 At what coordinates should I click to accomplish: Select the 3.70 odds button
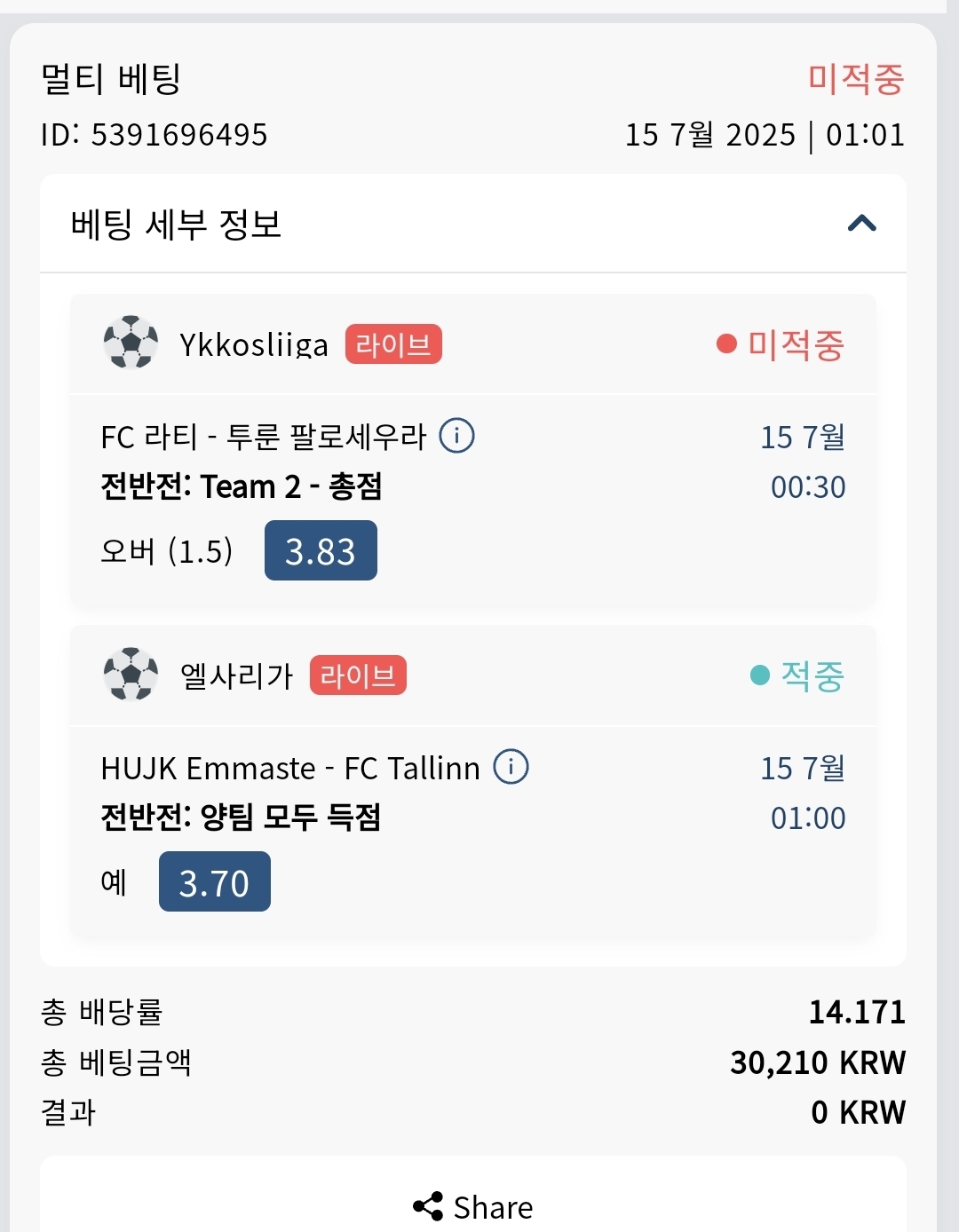pos(215,881)
